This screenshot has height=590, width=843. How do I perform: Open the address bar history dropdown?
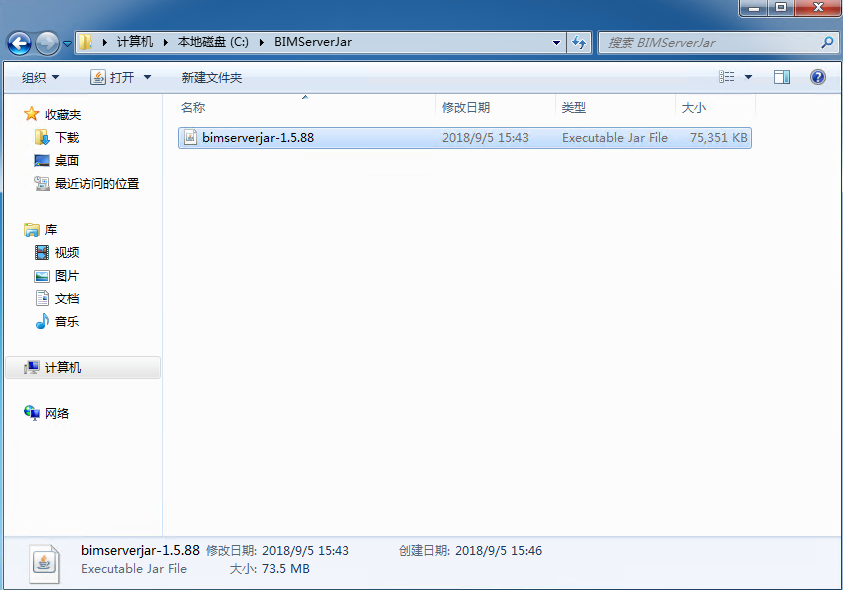(x=557, y=43)
